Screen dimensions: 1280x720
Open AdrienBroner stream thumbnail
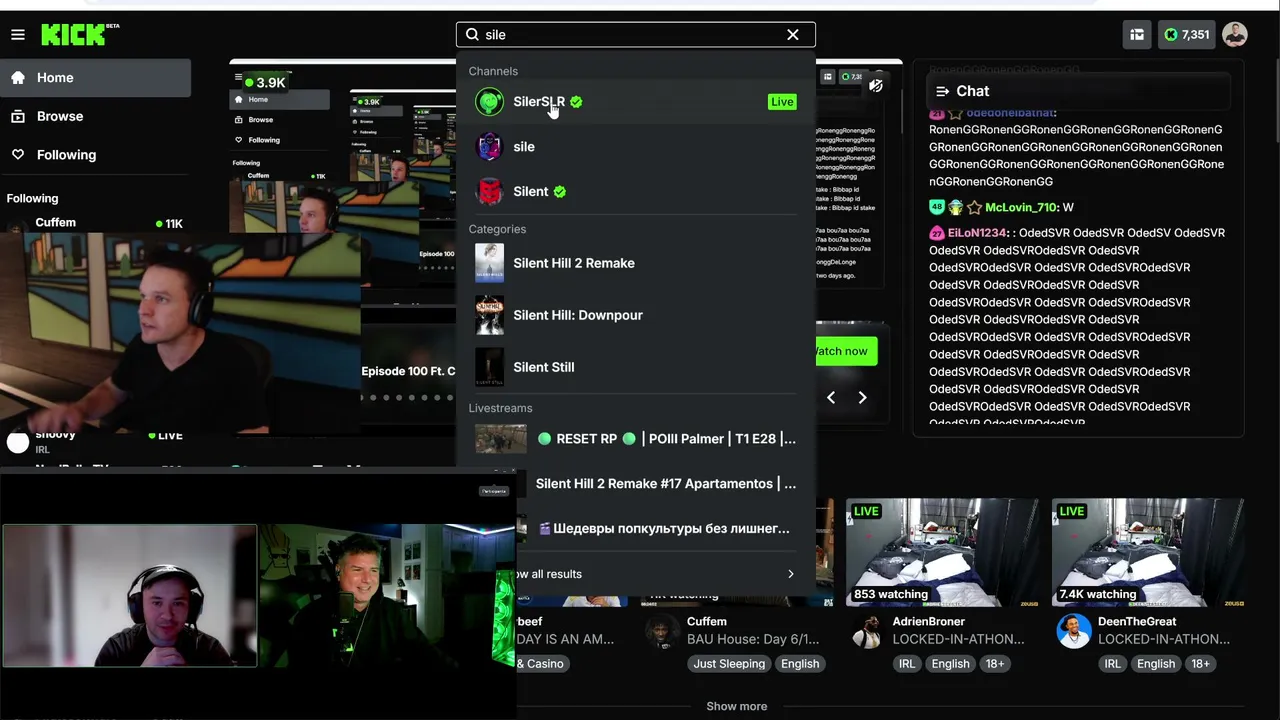[x=942, y=553]
